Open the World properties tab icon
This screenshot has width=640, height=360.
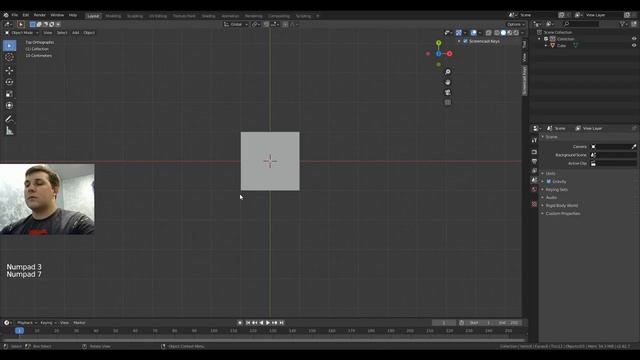(x=534, y=189)
